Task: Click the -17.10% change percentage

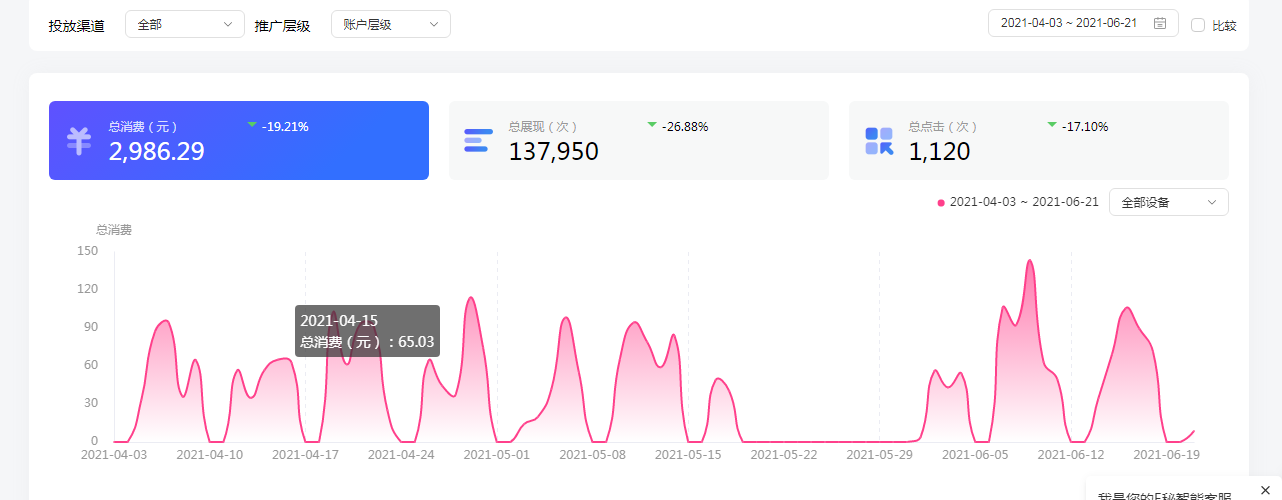Action: point(1085,127)
